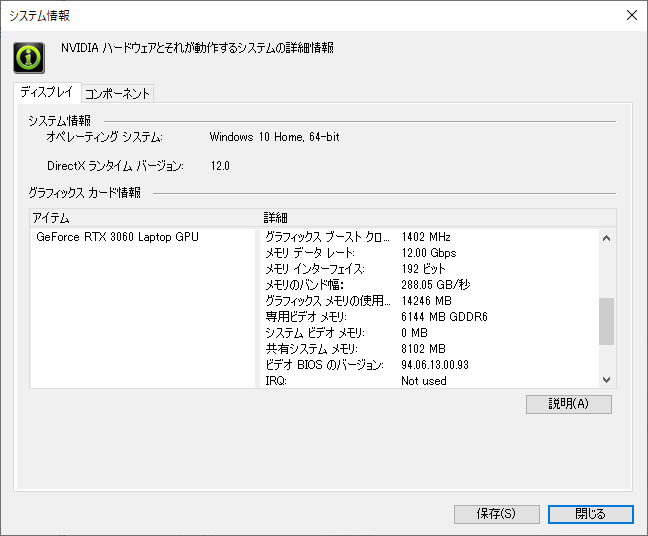This screenshot has width=648, height=536.
Task: Click the 14246 MB value
Action: tap(426, 301)
